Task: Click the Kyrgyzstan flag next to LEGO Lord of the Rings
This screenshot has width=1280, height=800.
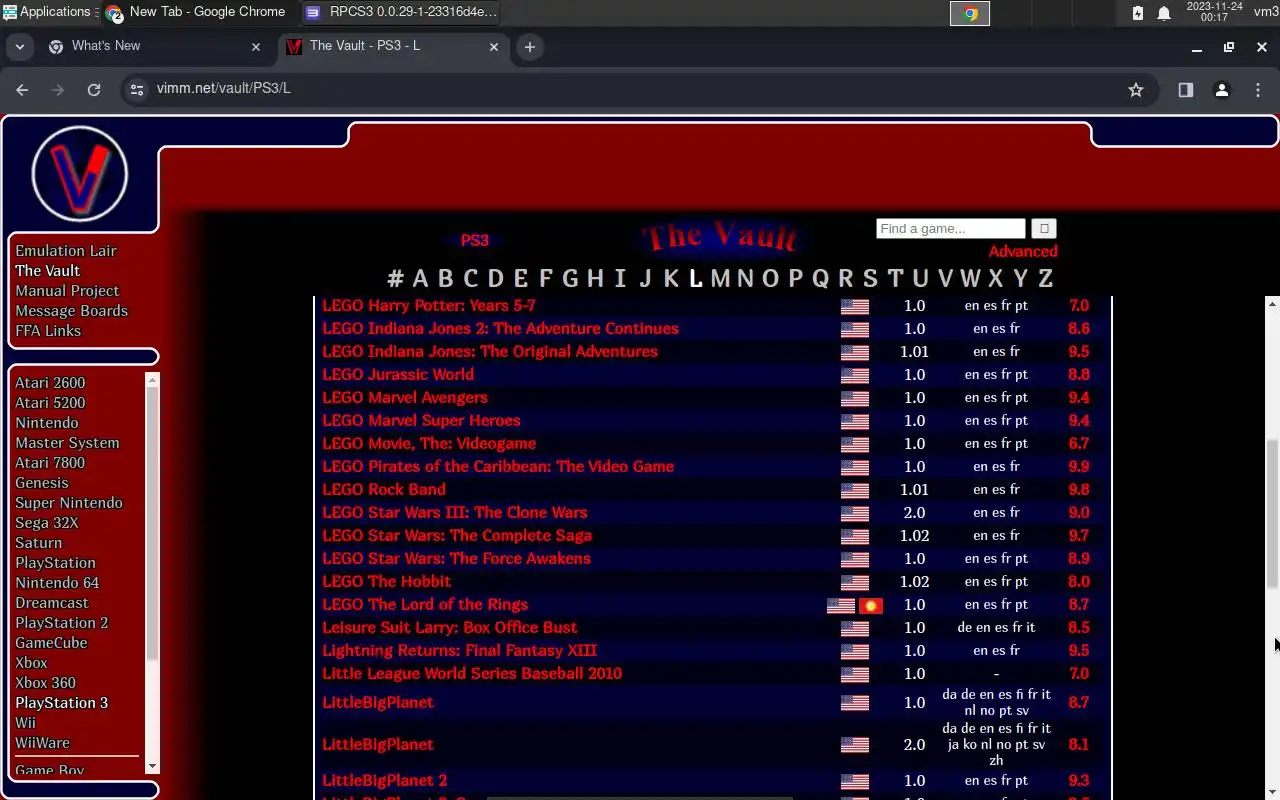Action: 871,606
